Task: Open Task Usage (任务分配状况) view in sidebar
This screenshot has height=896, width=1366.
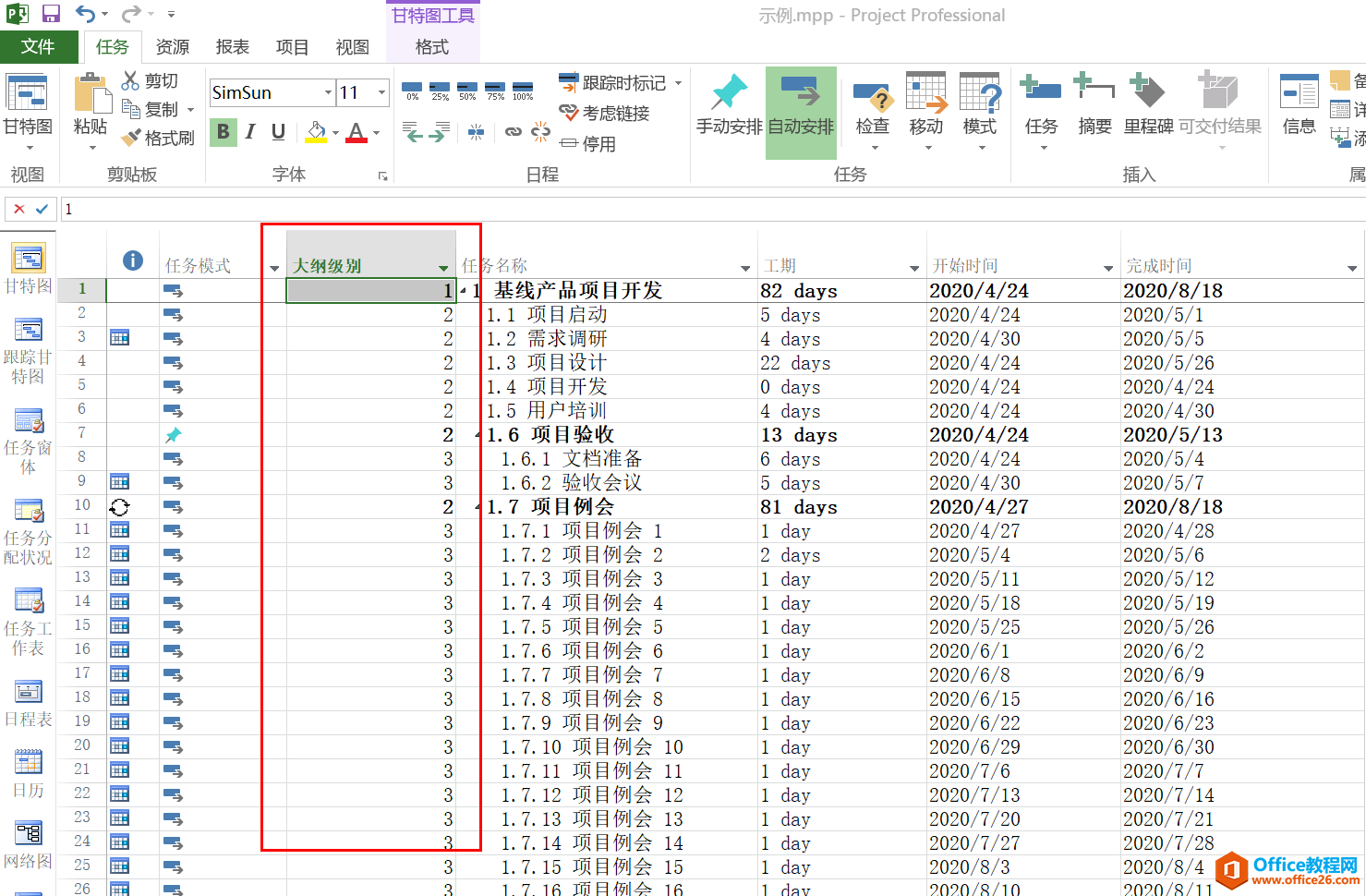Action: [28, 532]
